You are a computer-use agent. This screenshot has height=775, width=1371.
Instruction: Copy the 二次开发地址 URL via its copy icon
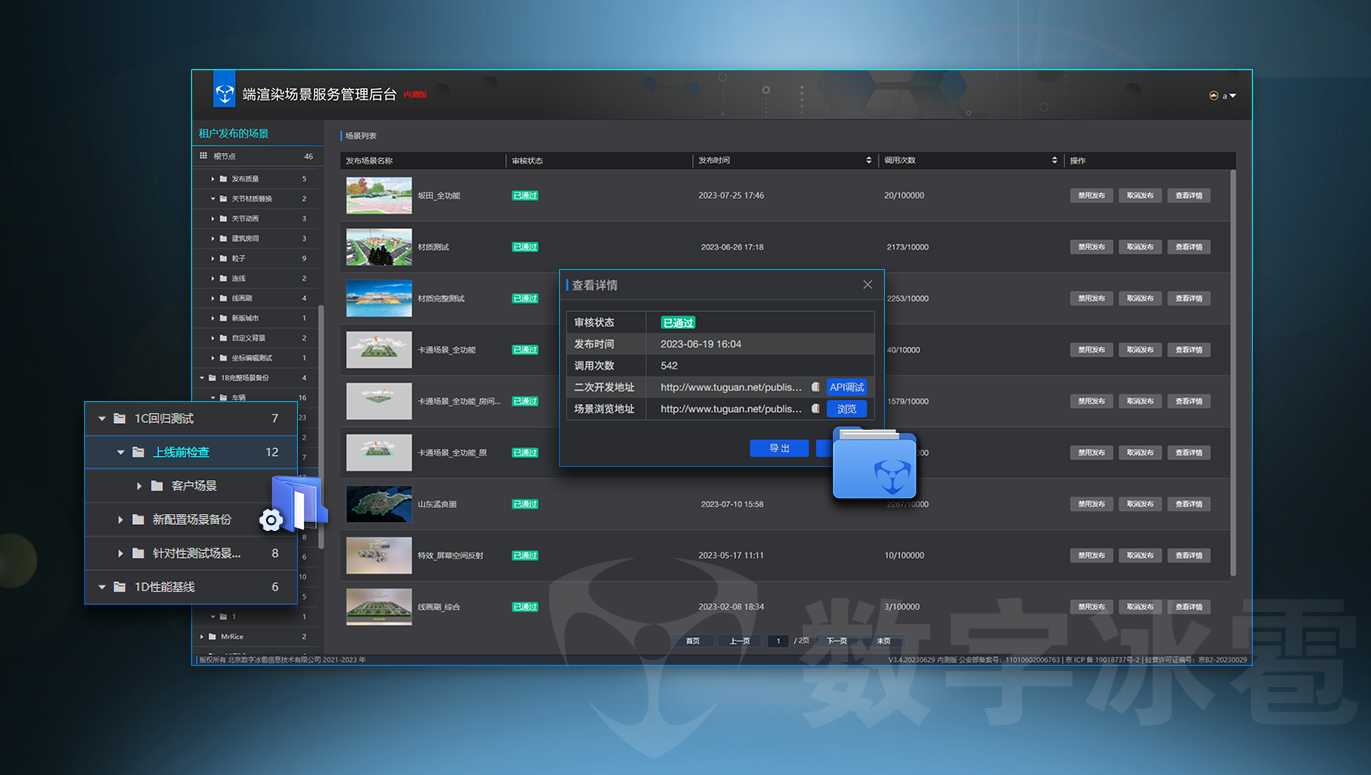pyautogui.click(x=816, y=387)
